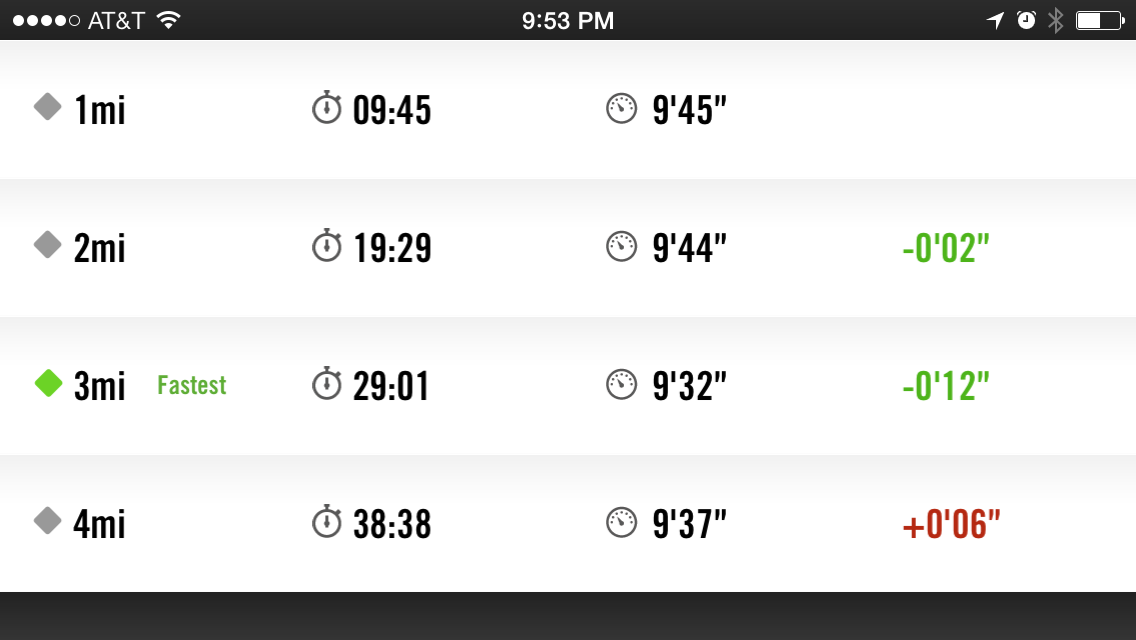Tap the 9:53 PM status bar clock
Viewport: 1136px width, 640px height.
coord(568,20)
